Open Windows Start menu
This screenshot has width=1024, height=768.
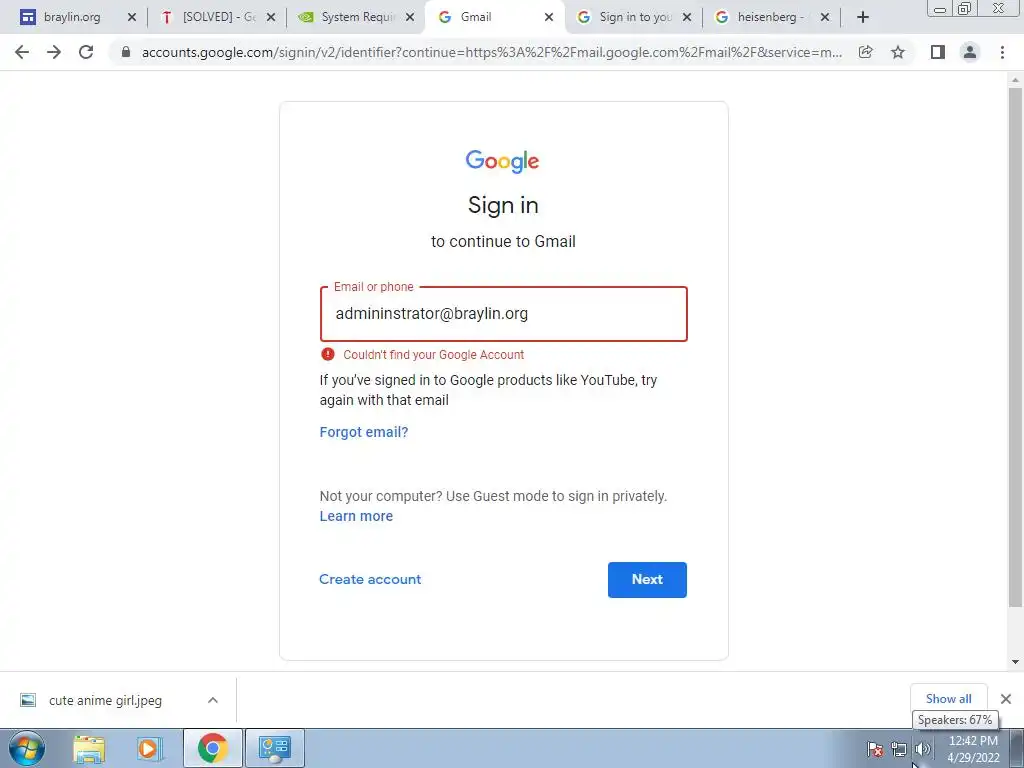tap(27, 748)
